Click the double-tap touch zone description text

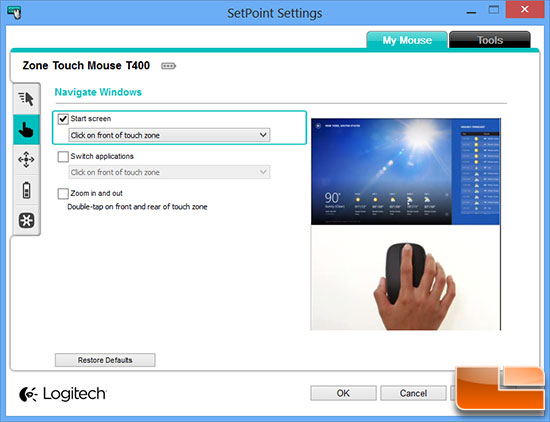pos(137,207)
